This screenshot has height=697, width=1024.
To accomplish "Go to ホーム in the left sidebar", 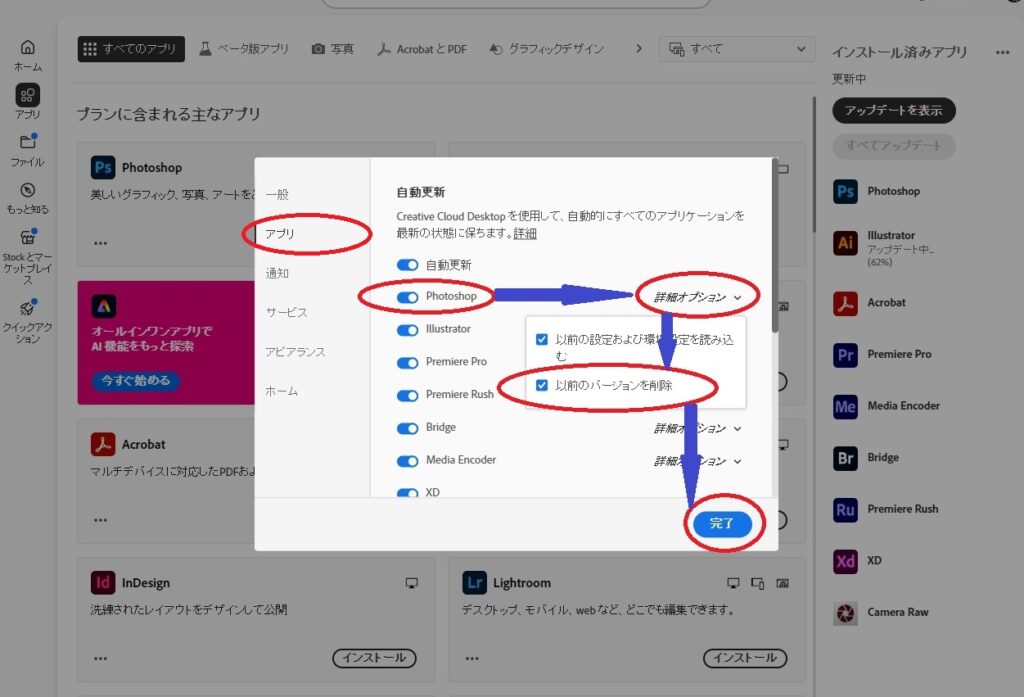I will pyautogui.click(x=27, y=55).
